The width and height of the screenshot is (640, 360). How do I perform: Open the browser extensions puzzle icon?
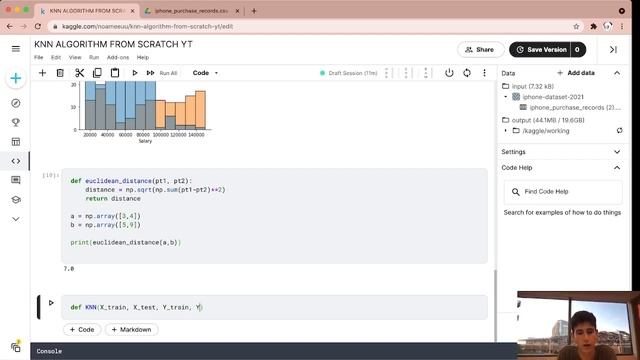(x=593, y=26)
